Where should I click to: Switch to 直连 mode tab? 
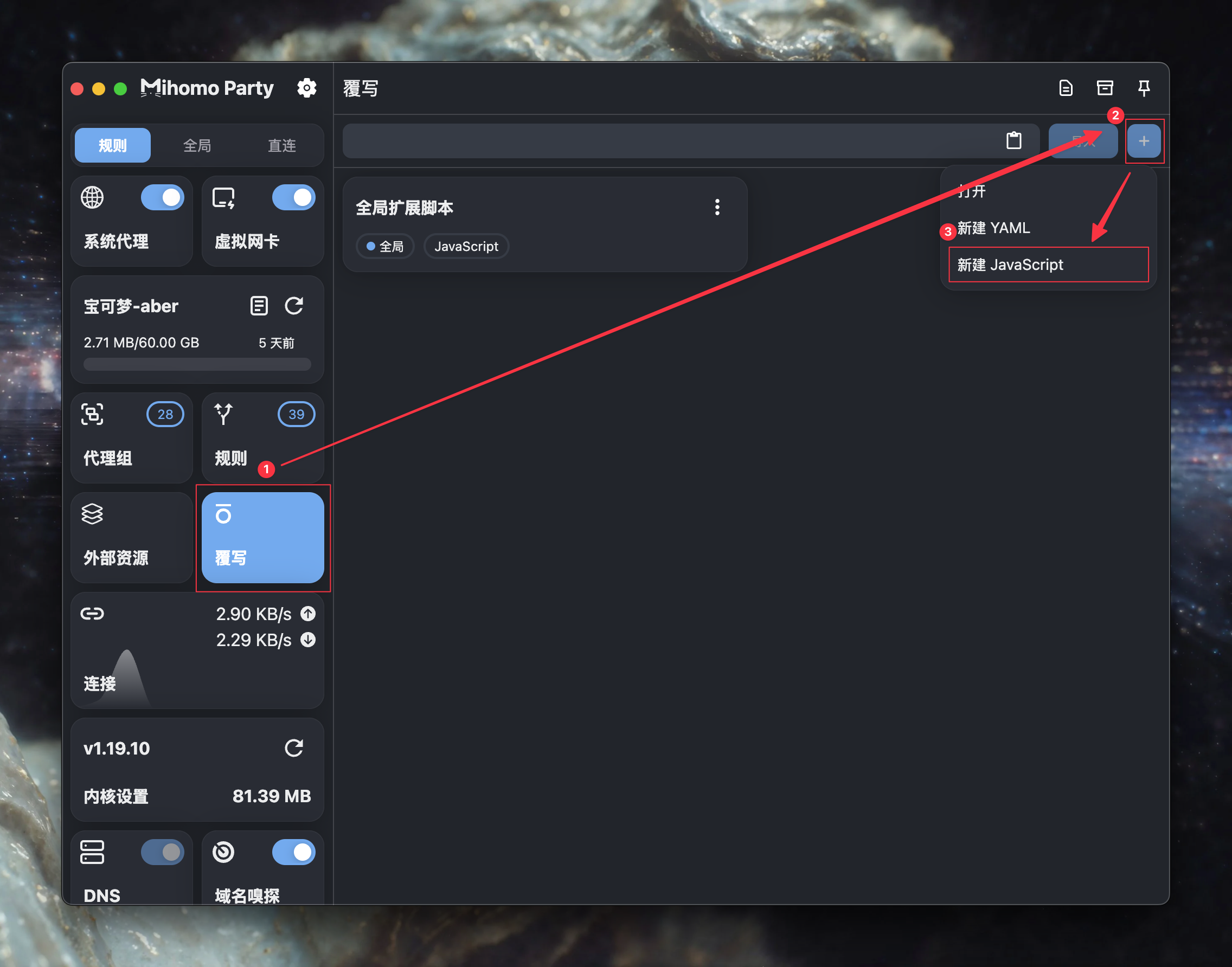tap(281, 145)
